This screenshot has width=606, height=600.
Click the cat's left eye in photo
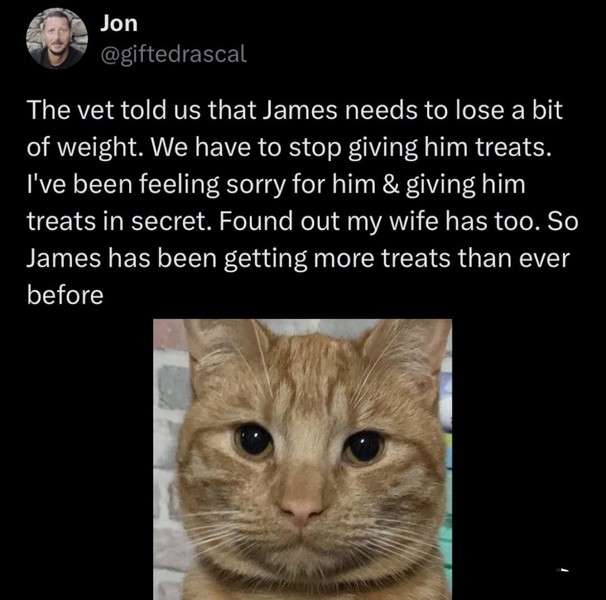click(x=253, y=441)
